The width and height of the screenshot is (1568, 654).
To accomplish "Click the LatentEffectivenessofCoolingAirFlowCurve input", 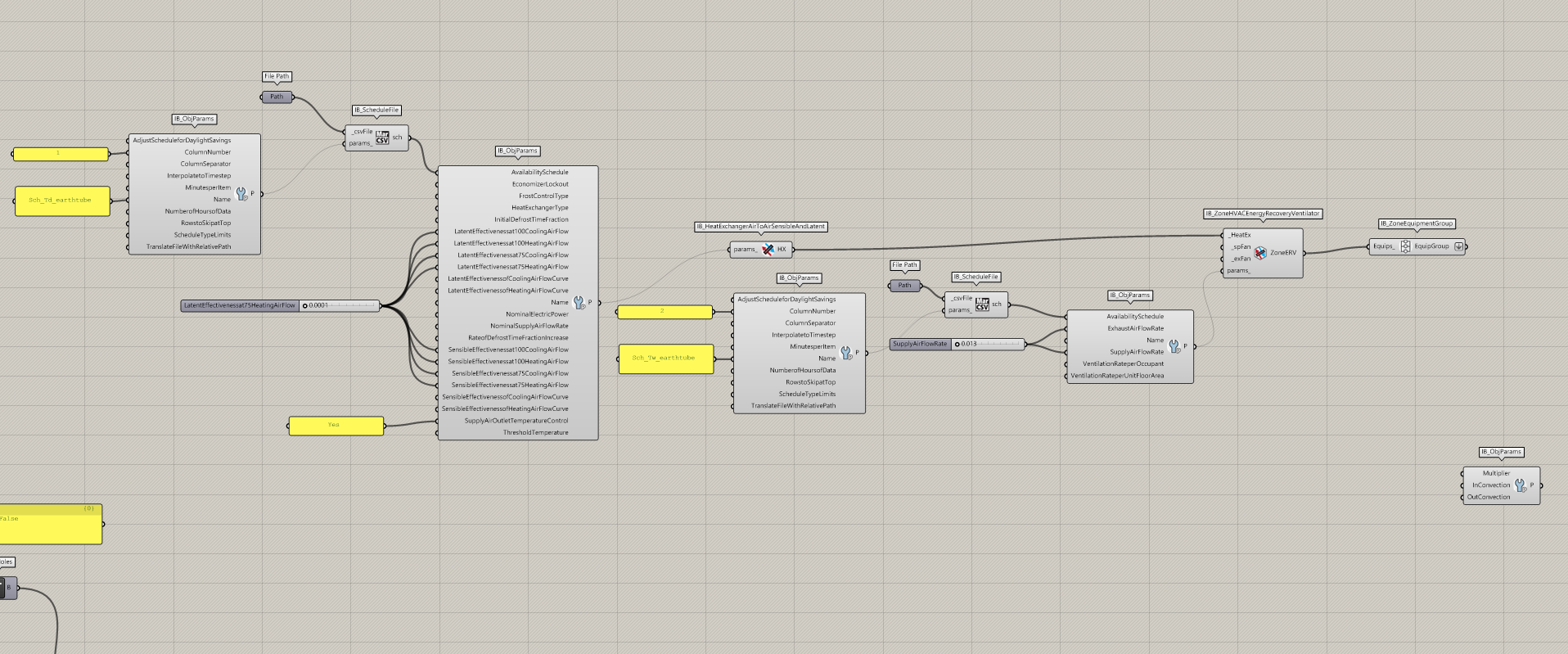I will (x=508, y=279).
